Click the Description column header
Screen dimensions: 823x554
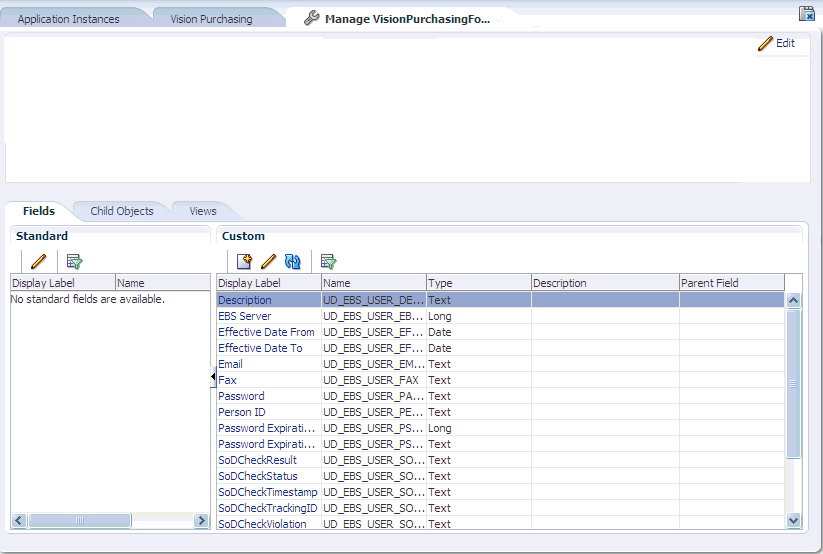pyautogui.click(x=605, y=283)
